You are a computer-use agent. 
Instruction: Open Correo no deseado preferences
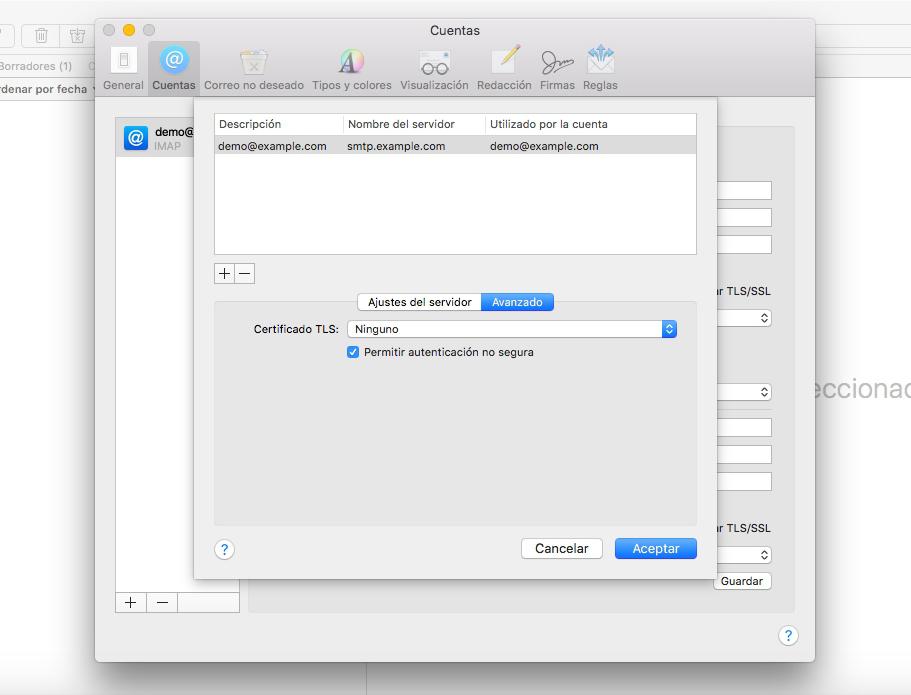[x=254, y=68]
